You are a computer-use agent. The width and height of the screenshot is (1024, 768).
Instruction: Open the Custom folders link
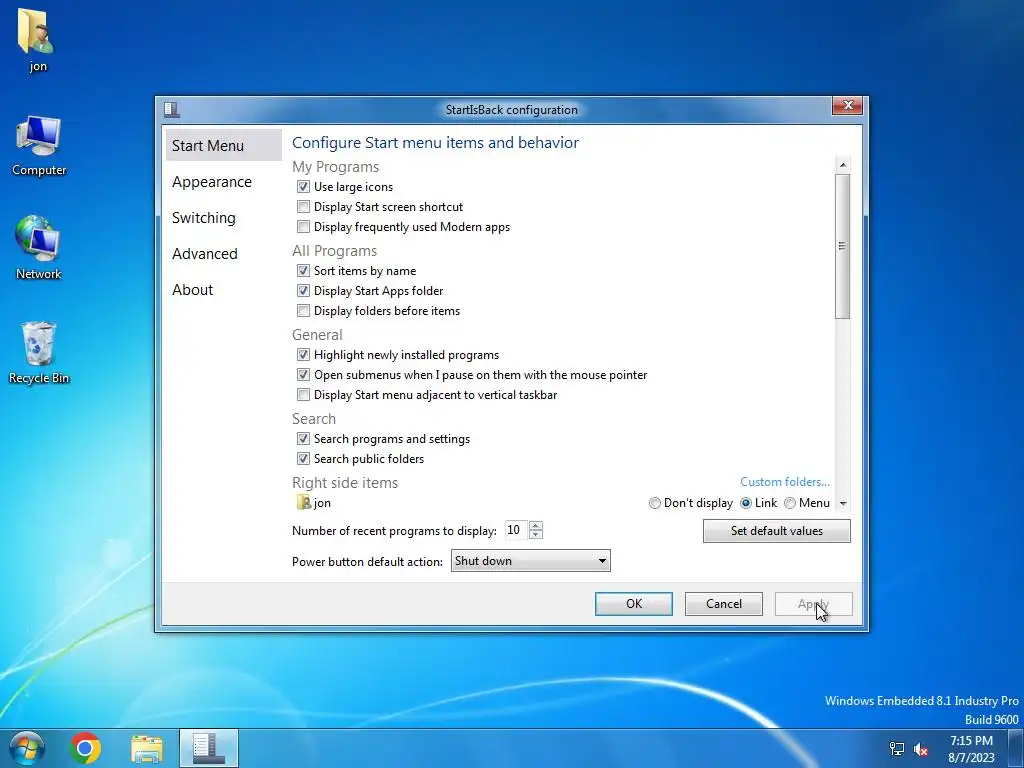click(x=784, y=481)
